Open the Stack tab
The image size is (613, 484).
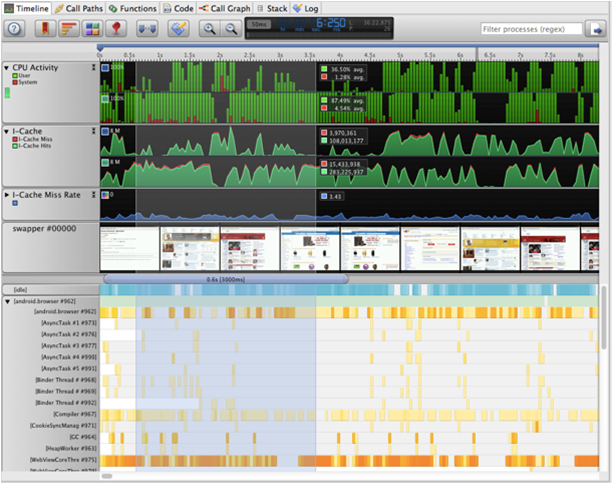[x=272, y=8]
